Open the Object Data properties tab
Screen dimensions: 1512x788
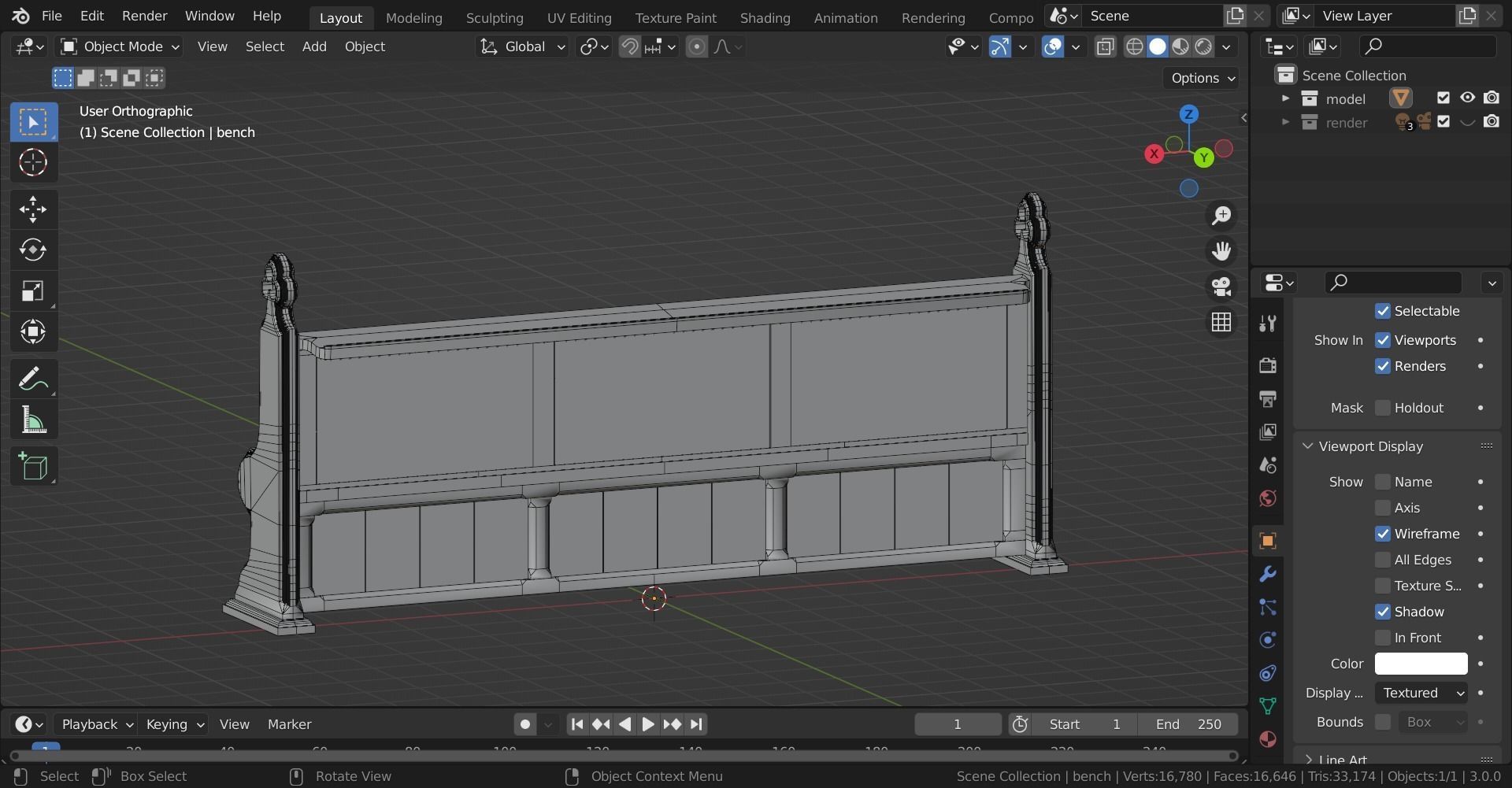pyautogui.click(x=1268, y=706)
